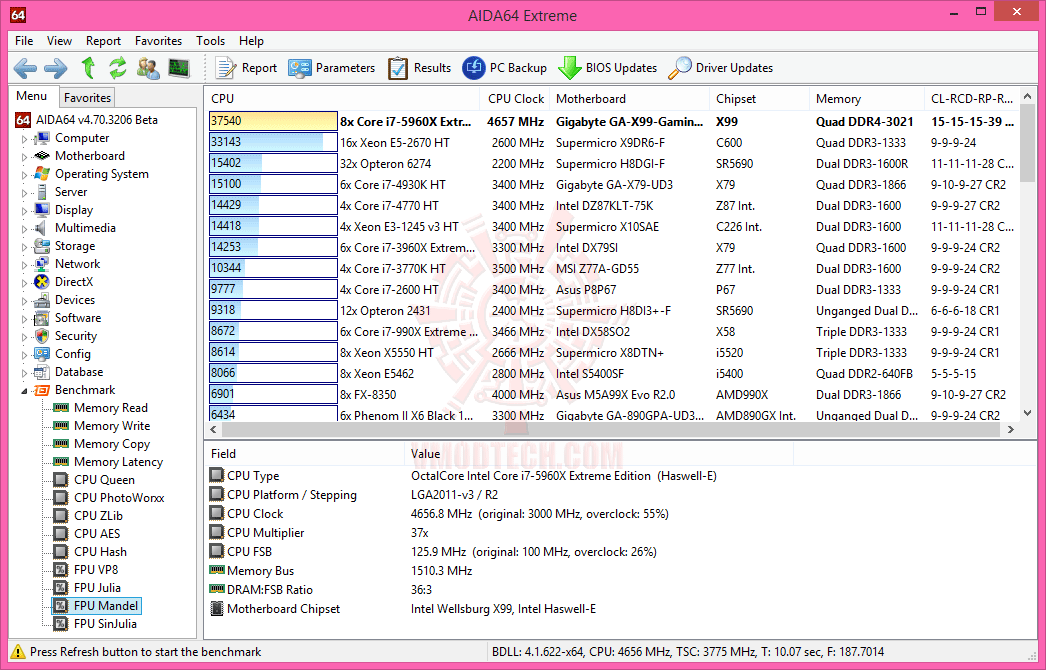Click the Refresh icon to start benchmark
The height and width of the screenshot is (670, 1046).
pyautogui.click(x=118, y=68)
